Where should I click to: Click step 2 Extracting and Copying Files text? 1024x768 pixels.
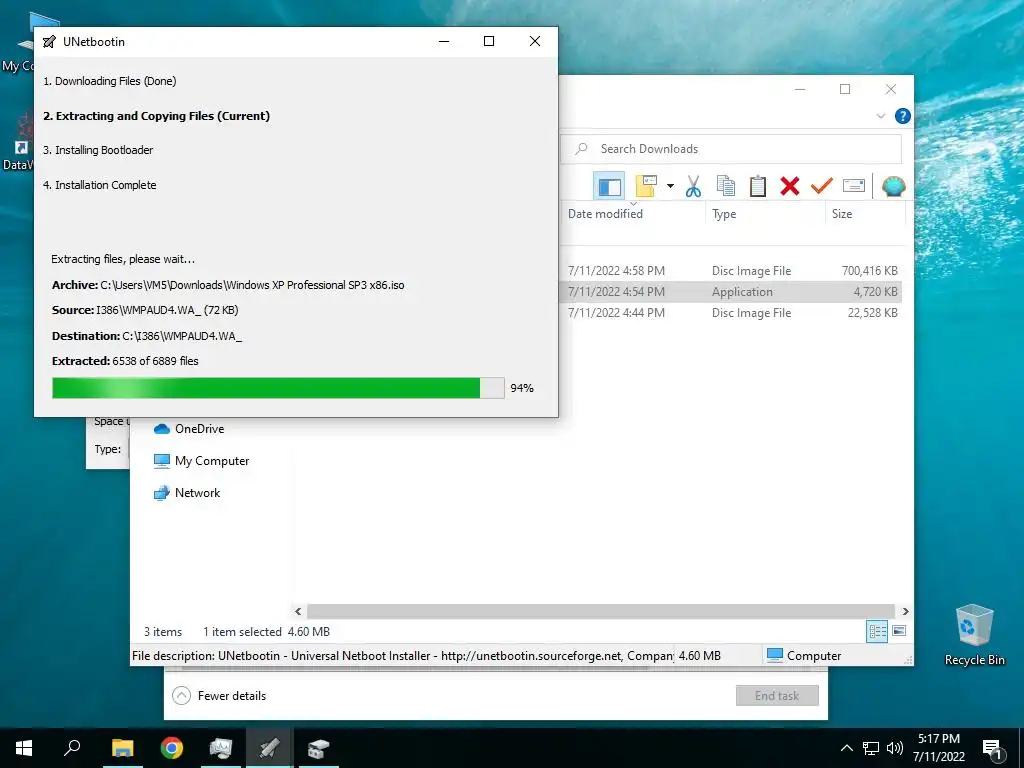click(156, 116)
